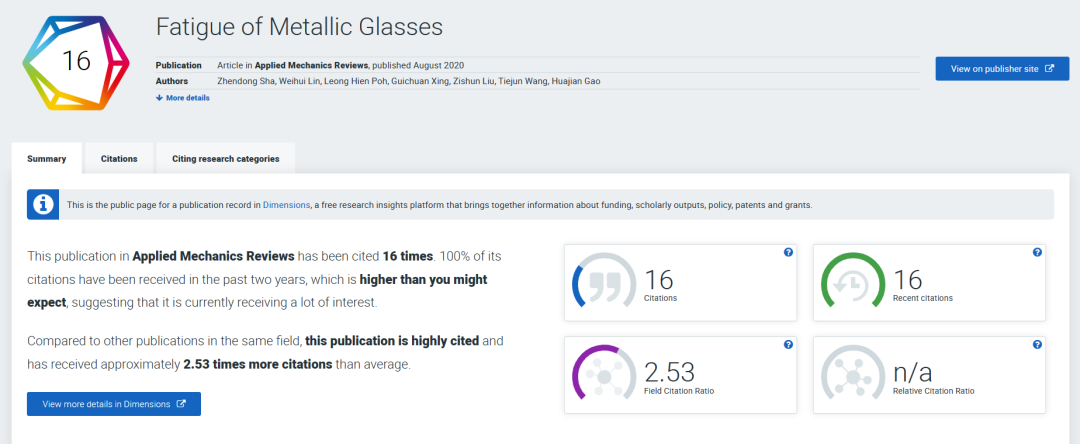The height and width of the screenshot is (444, 1080).
Task: Switch to the Summary tab
Action: coord(47,159)
